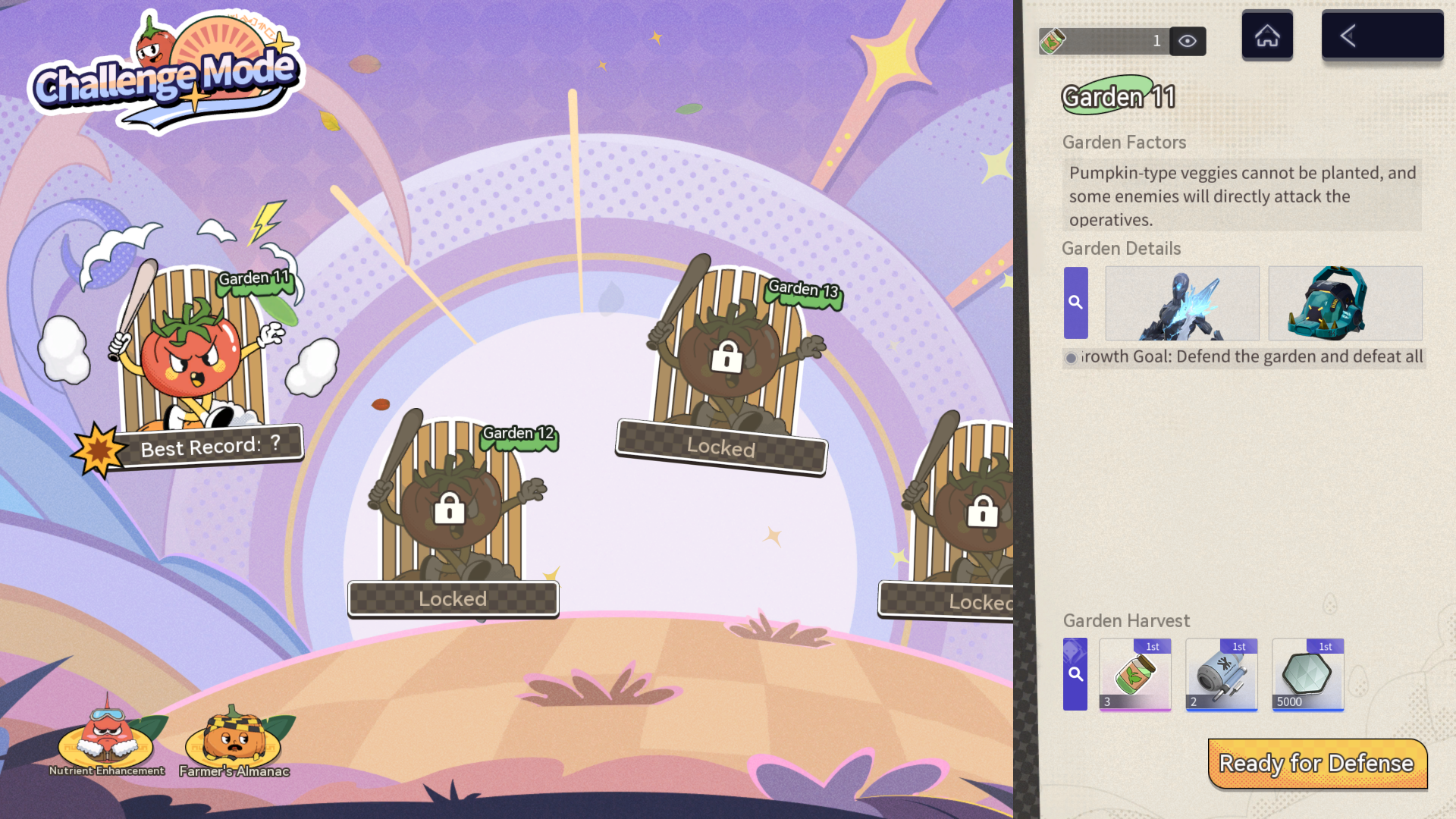Click the 5000 crystal reward item
Image resolution: width=1456 pixels, height=819 pixels.
click(1307, 674)
